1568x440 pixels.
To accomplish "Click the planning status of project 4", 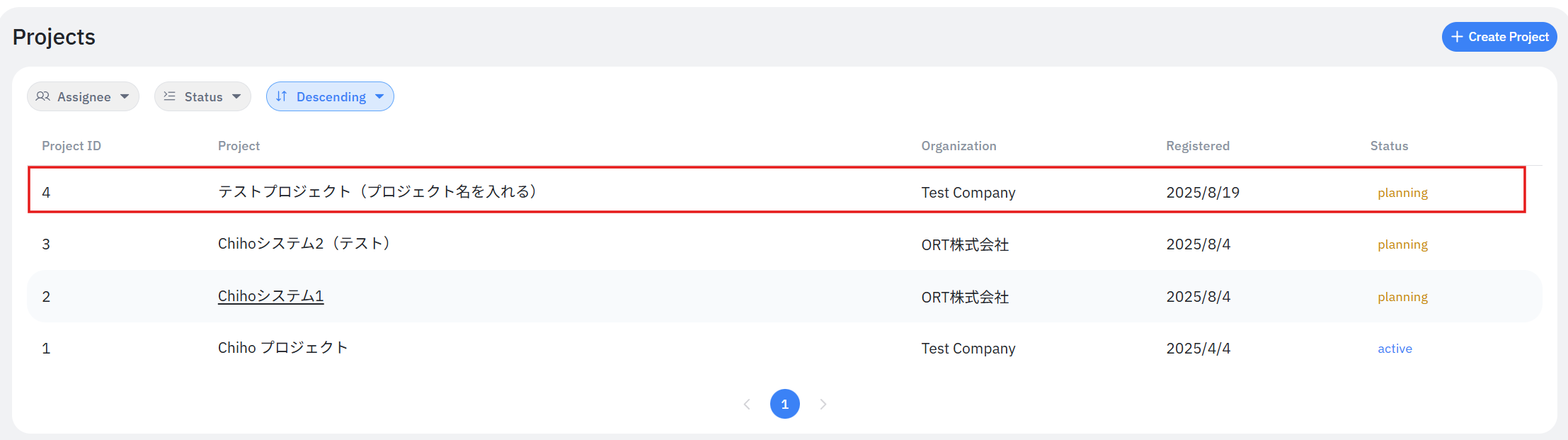I will pos(1402,193).
